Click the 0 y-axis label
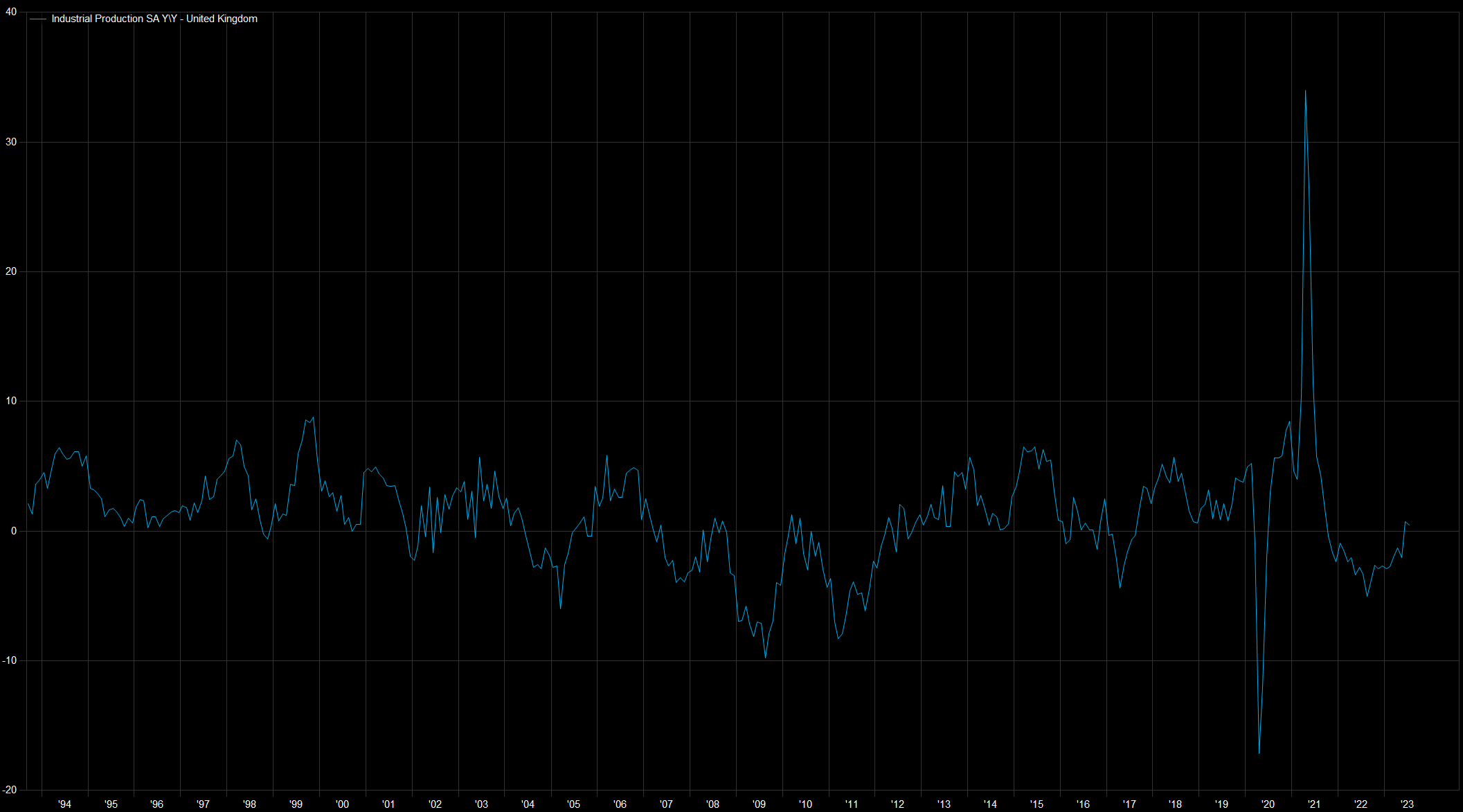 pyautogui.click(x=13, y=531)
